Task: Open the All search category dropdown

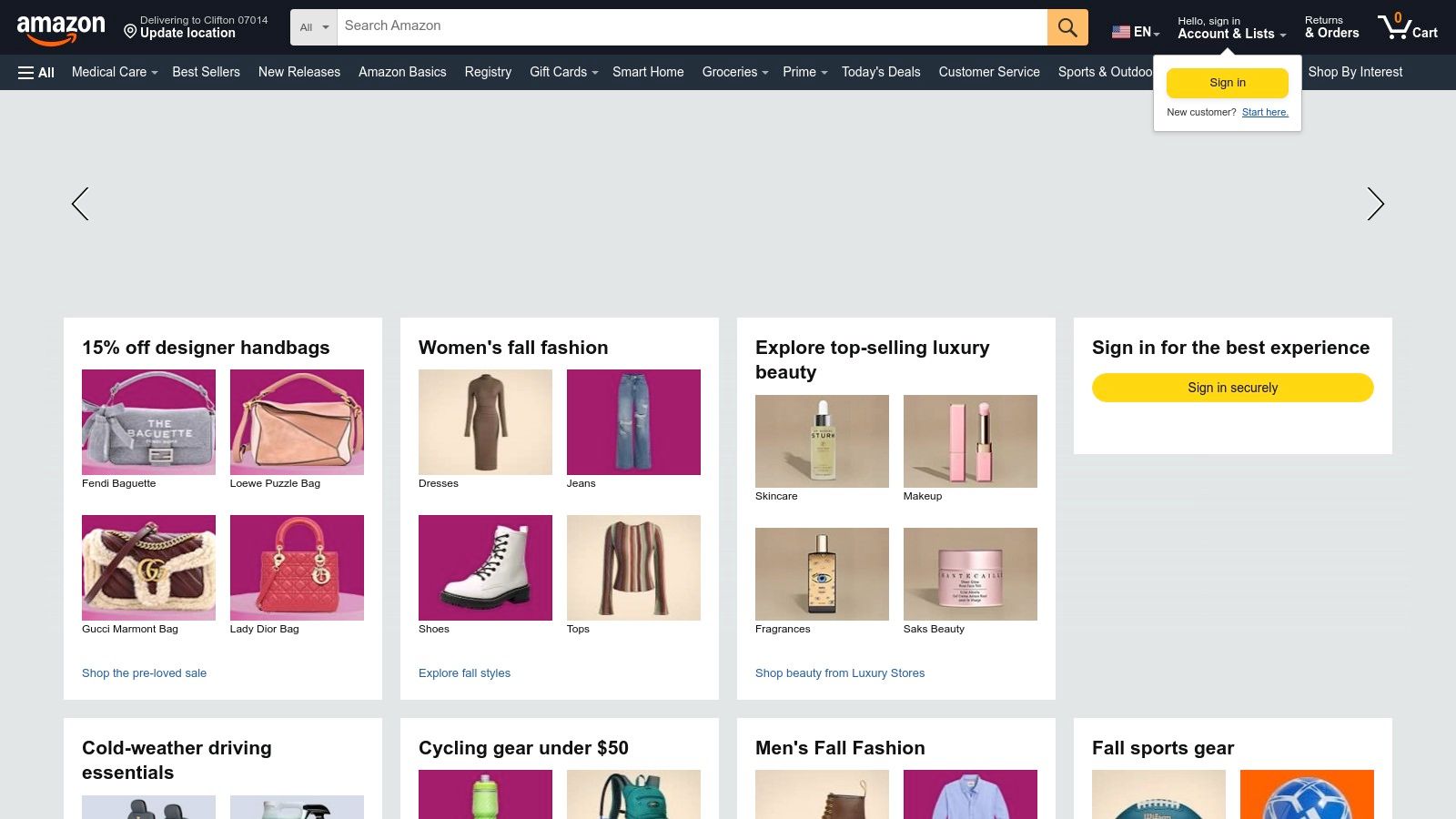Action: (313, 27)
